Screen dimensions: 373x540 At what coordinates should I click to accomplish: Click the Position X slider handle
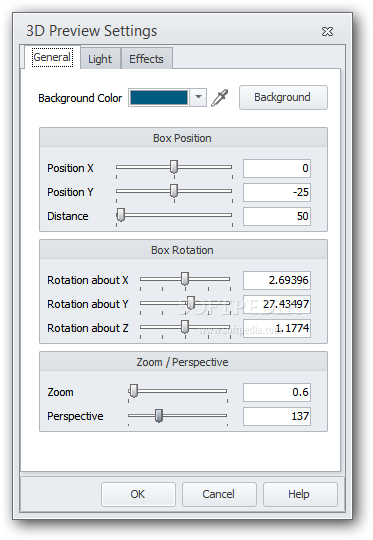click(174, 167)
